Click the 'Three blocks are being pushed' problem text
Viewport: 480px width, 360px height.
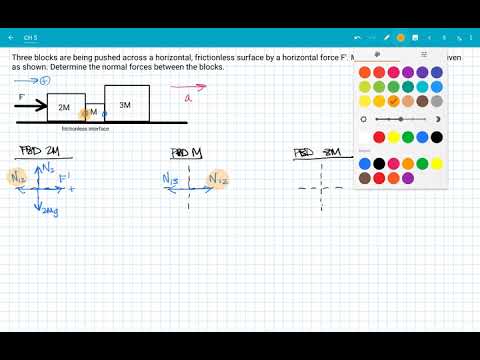click(x=183, y=62)
